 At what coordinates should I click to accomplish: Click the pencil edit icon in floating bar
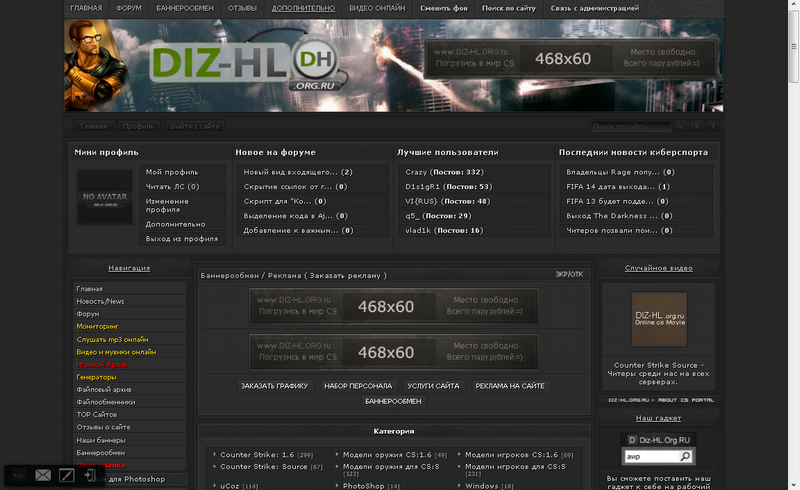pos(66,475)
